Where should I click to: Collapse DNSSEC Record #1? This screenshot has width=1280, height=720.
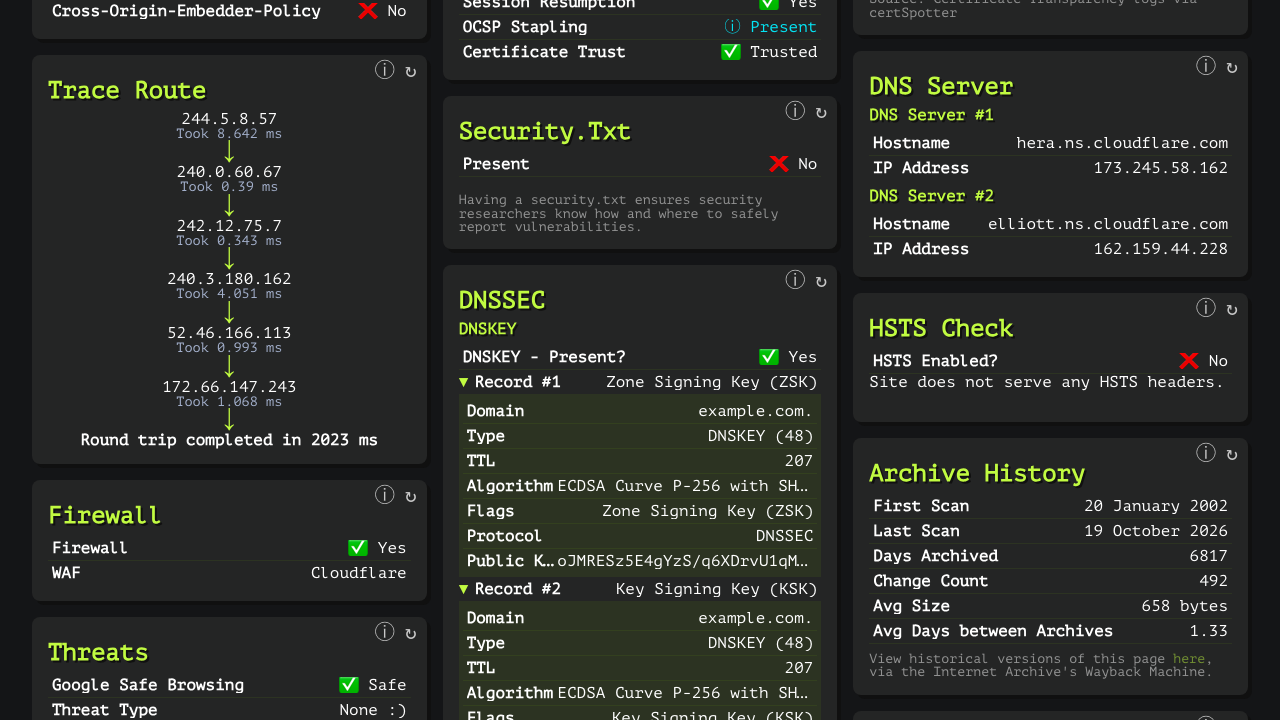pos(464,382)
